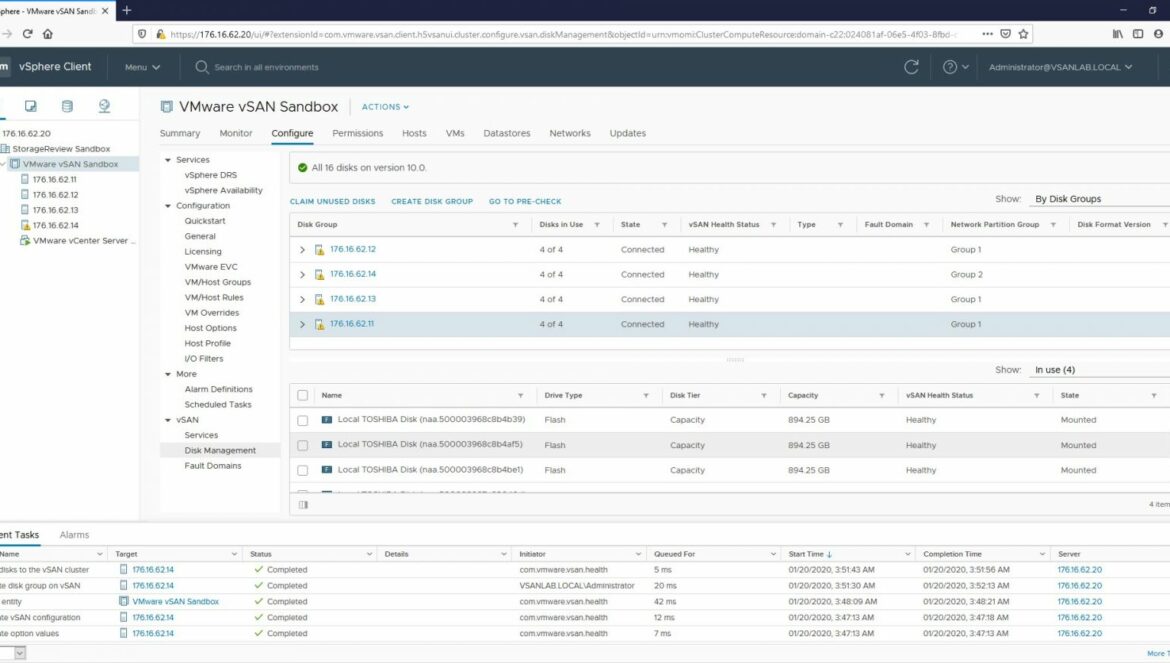Expand disk group 176.16.62.14
The height and width of the screenshot is (663, 1170).
[x=302, y=274]
